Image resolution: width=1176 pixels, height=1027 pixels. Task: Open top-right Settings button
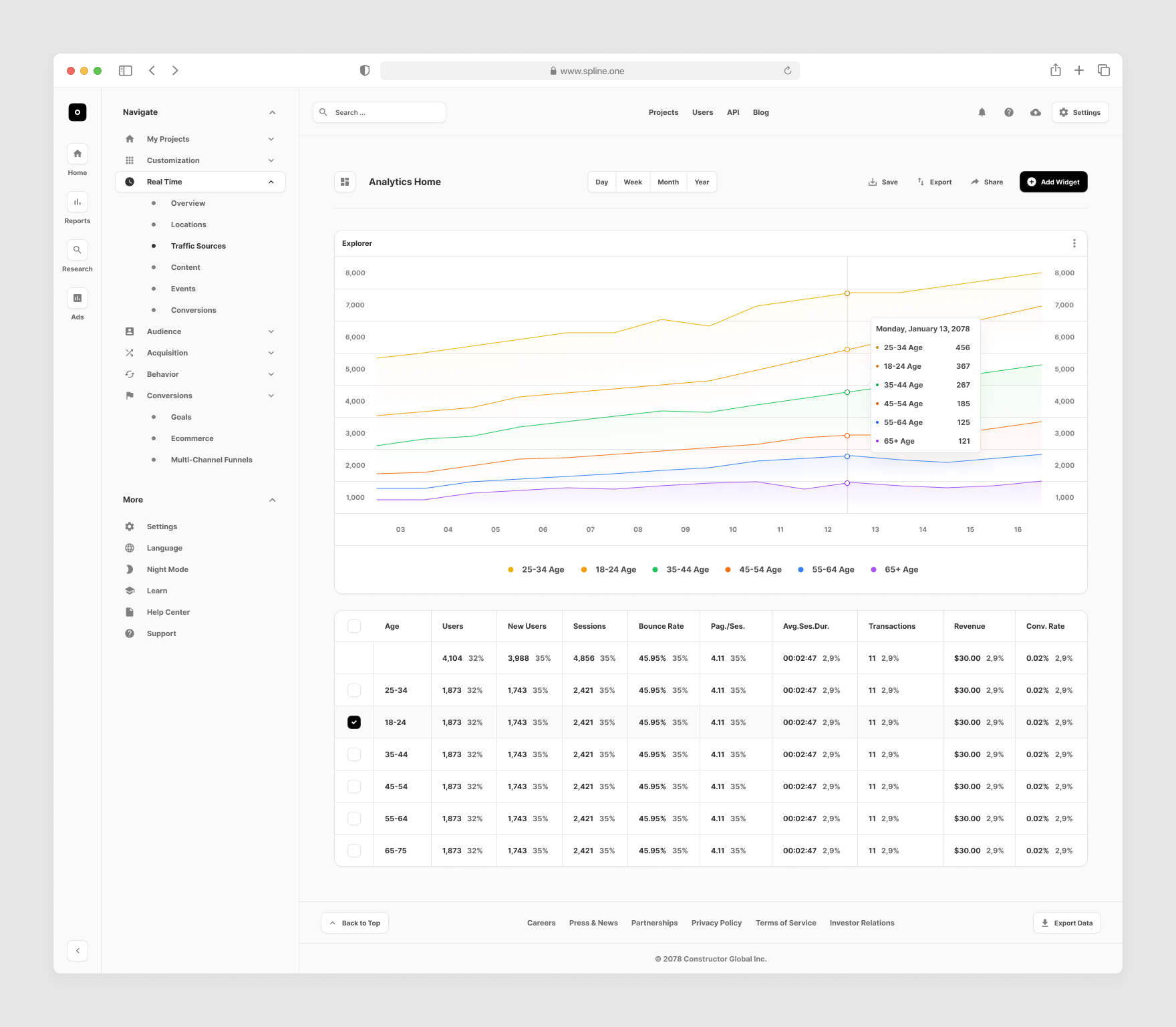pyautogui.click(x=1080, y=112)
